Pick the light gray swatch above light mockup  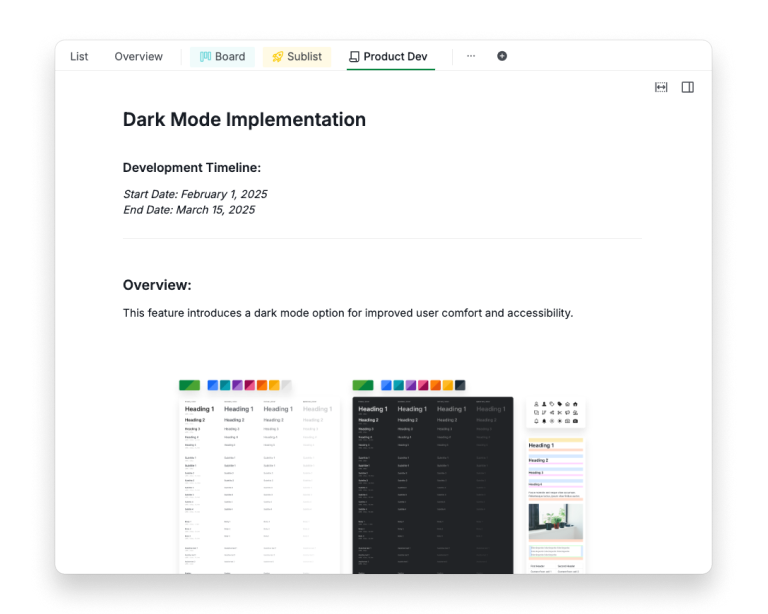[287, 385]
